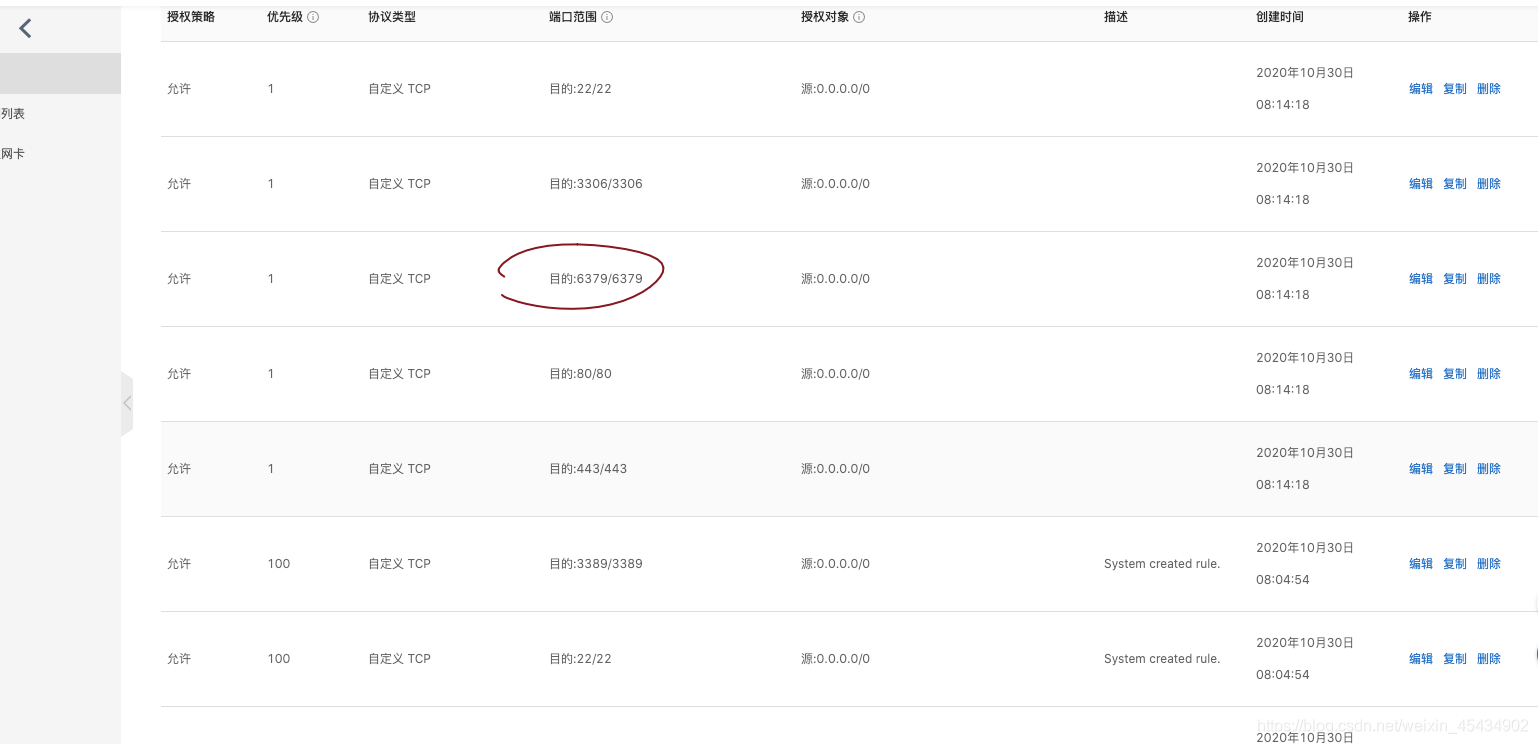Delete the priority 100 port 22/22 rule
The image size is (1538, 744).
pyautogui.click(x=1488, y=659)
